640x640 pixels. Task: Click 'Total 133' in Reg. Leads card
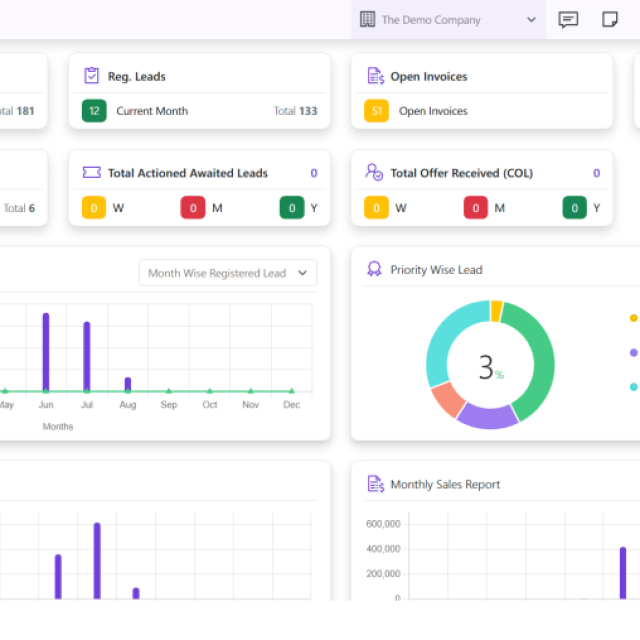pyautogui.click(x=295, y=111)
